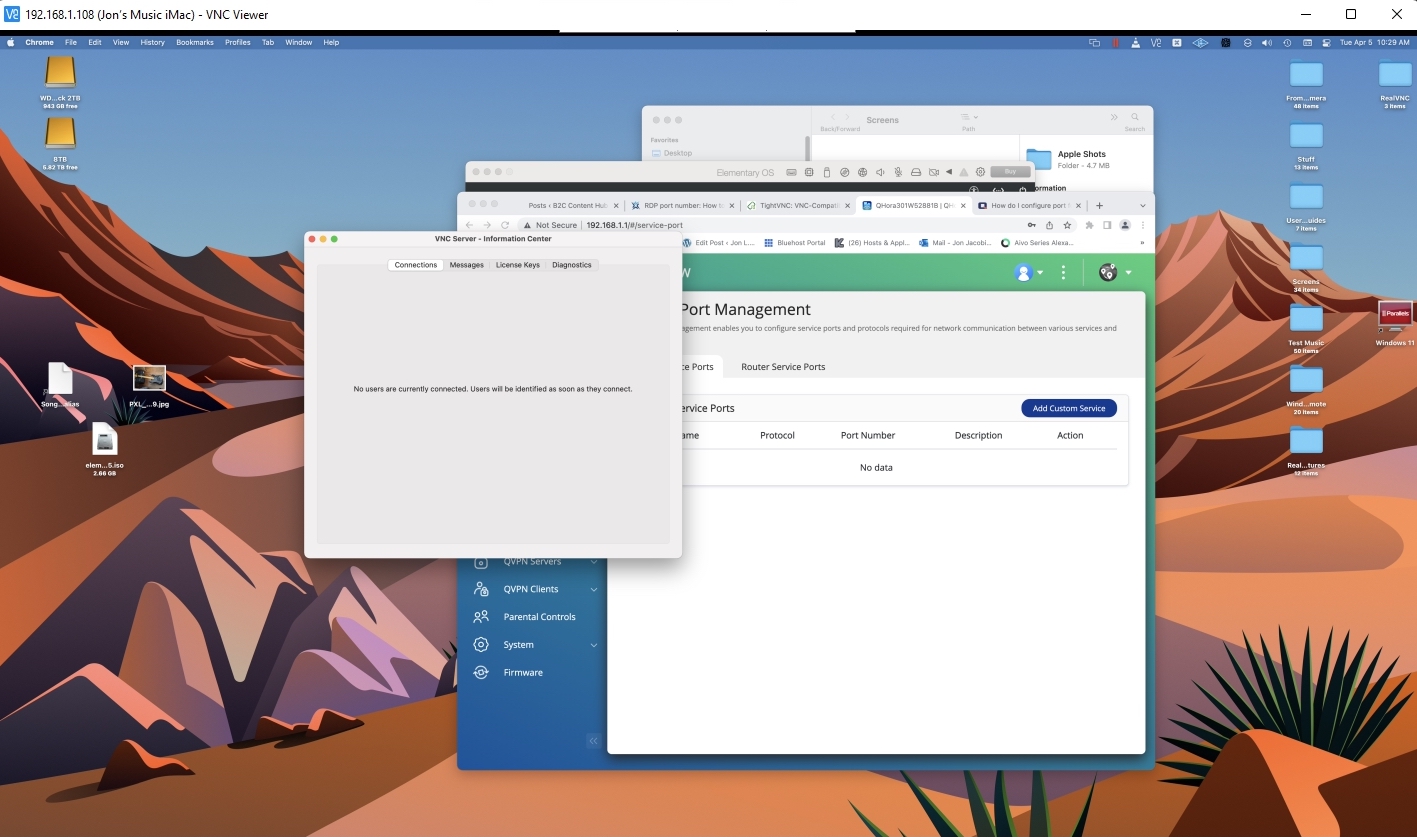This screenshot has height=837, width=1417.
Task: Click the Not Secure site warning
Action: [550, 225]
